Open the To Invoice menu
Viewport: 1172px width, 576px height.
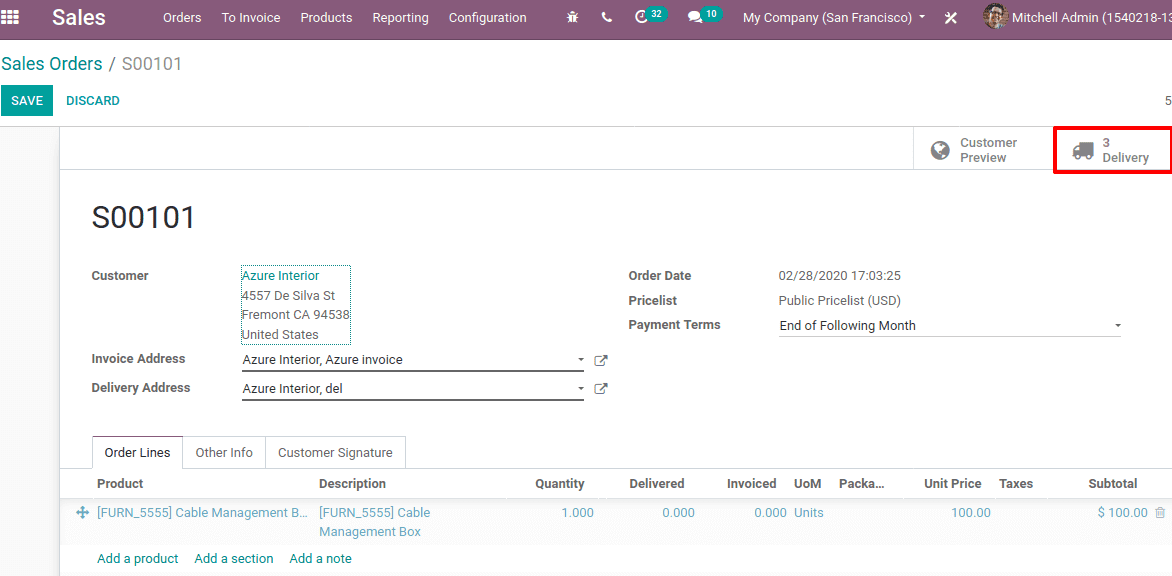point(251,17)
